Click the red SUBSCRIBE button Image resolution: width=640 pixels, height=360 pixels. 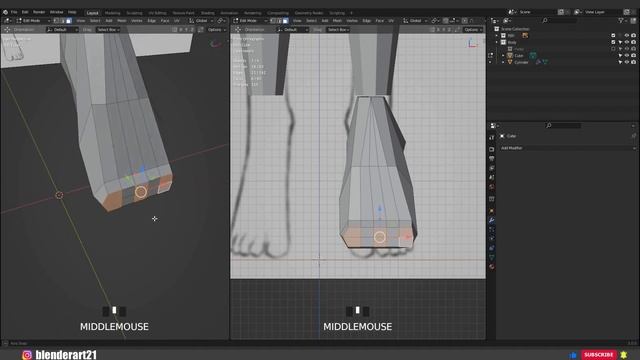click(598, 355)
